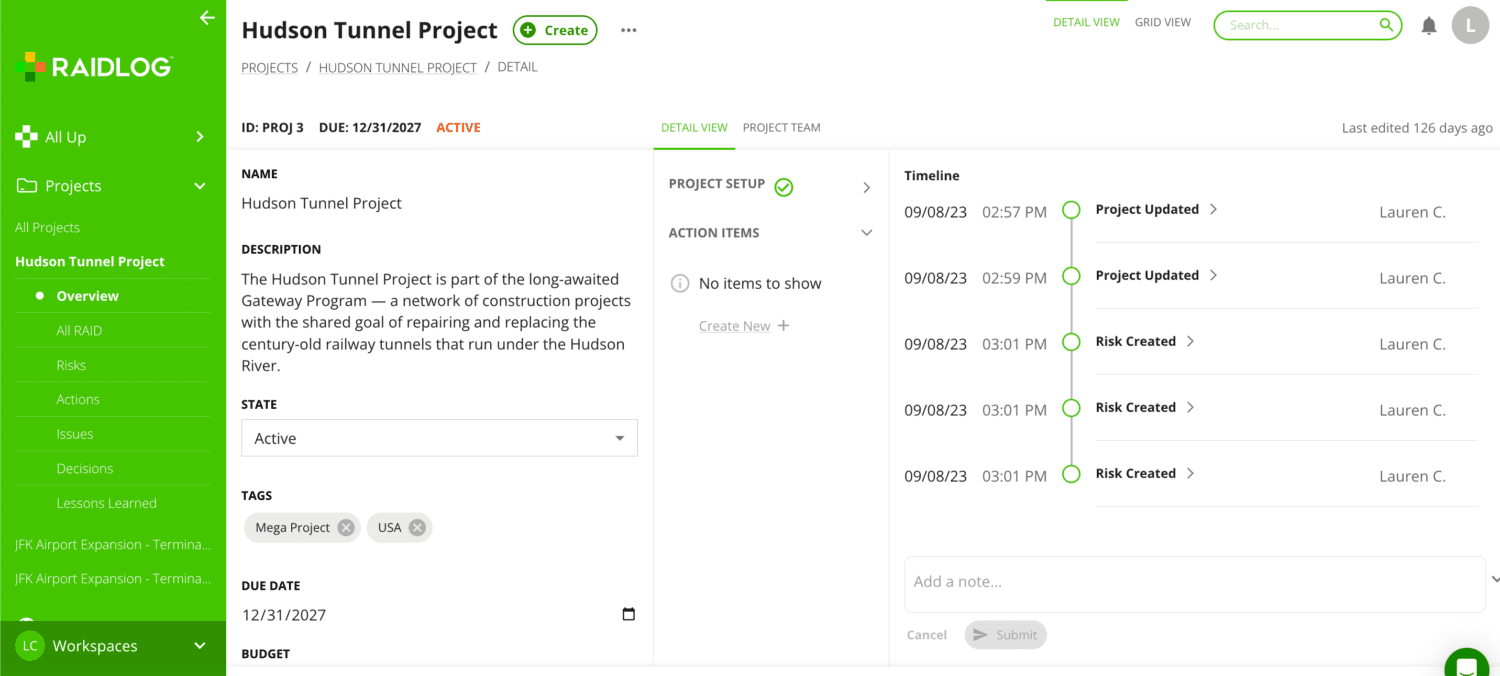1500x676 pixels.
Task: Click the 02:57 PM timeline marker circle
Action: 1071,210
